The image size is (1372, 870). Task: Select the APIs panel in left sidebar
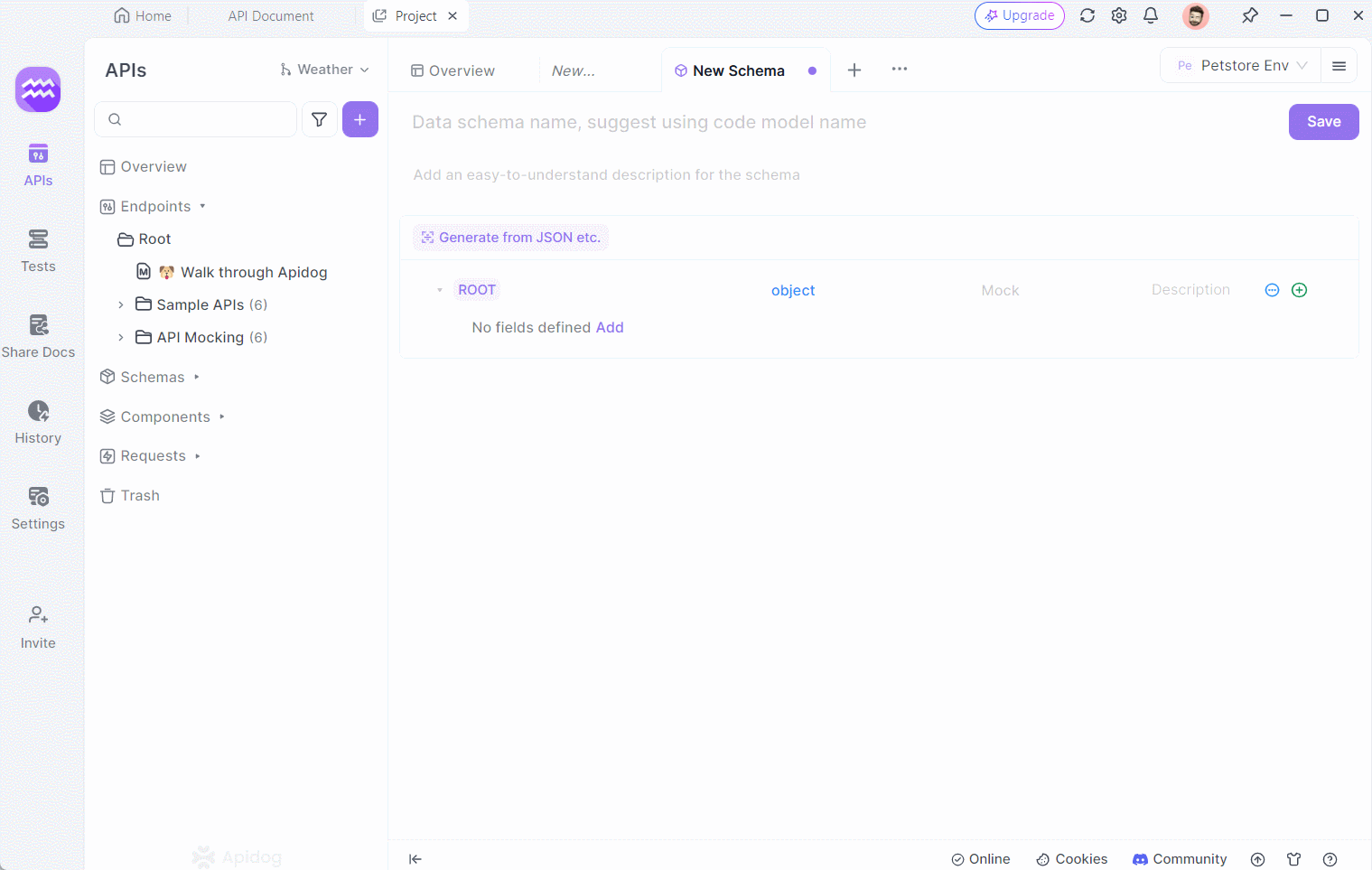[x=38, y=164]
